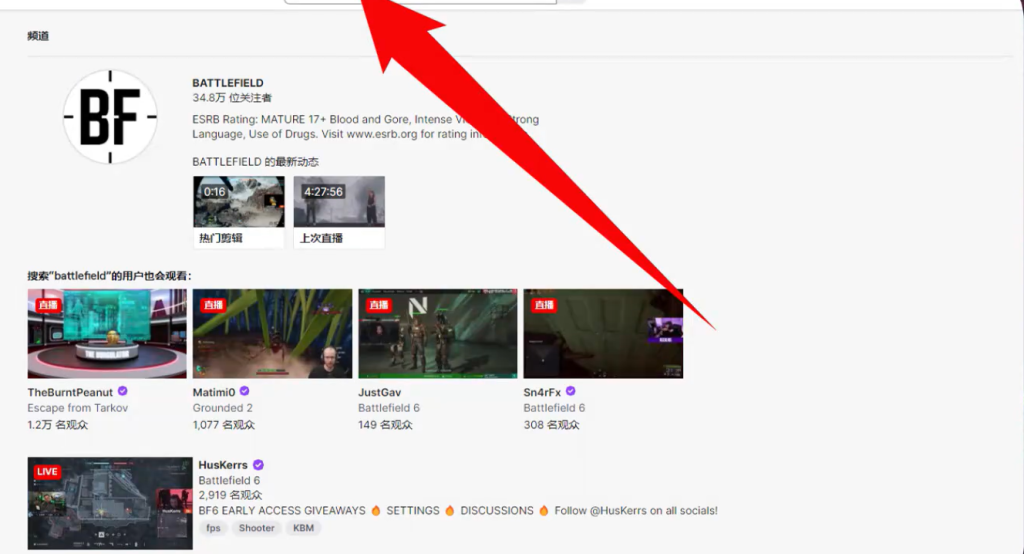Select the fps tag
This screenshot has height=554, width=1024.
[x=214, y=528]
